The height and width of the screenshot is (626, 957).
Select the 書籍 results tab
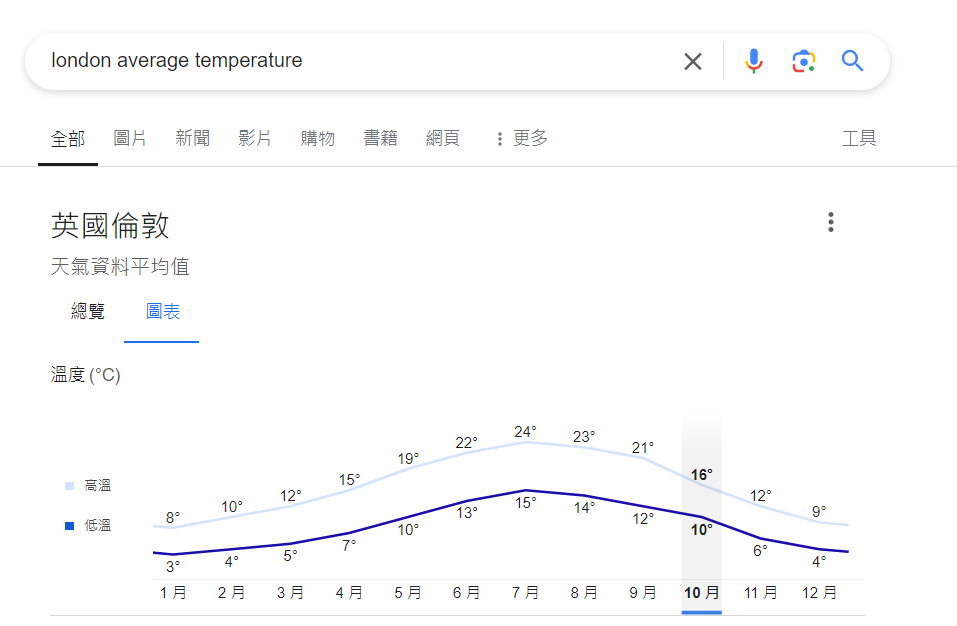(x=380, y=139)
